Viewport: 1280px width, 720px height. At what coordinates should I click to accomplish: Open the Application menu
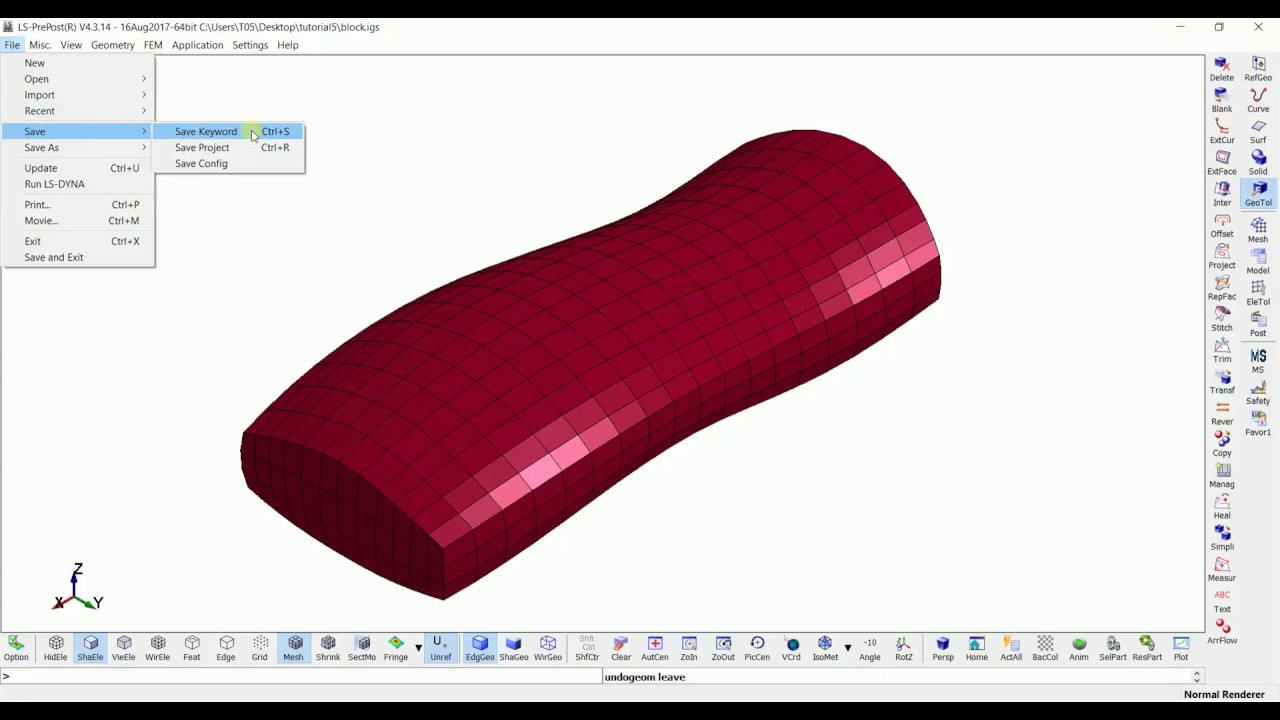point(197,45)
